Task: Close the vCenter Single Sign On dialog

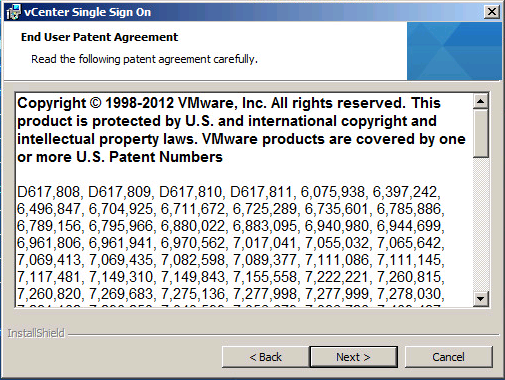Action: pyautogui.click(x=492, y=12)
